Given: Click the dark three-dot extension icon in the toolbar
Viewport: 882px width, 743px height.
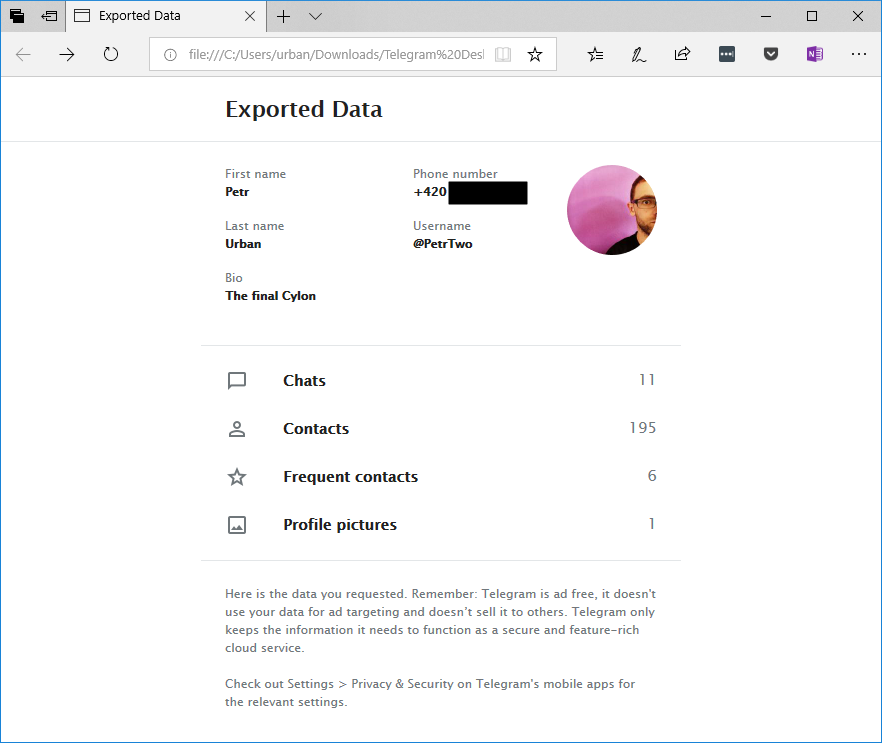Looking at the screenshot, I should [x=727, y=54].
